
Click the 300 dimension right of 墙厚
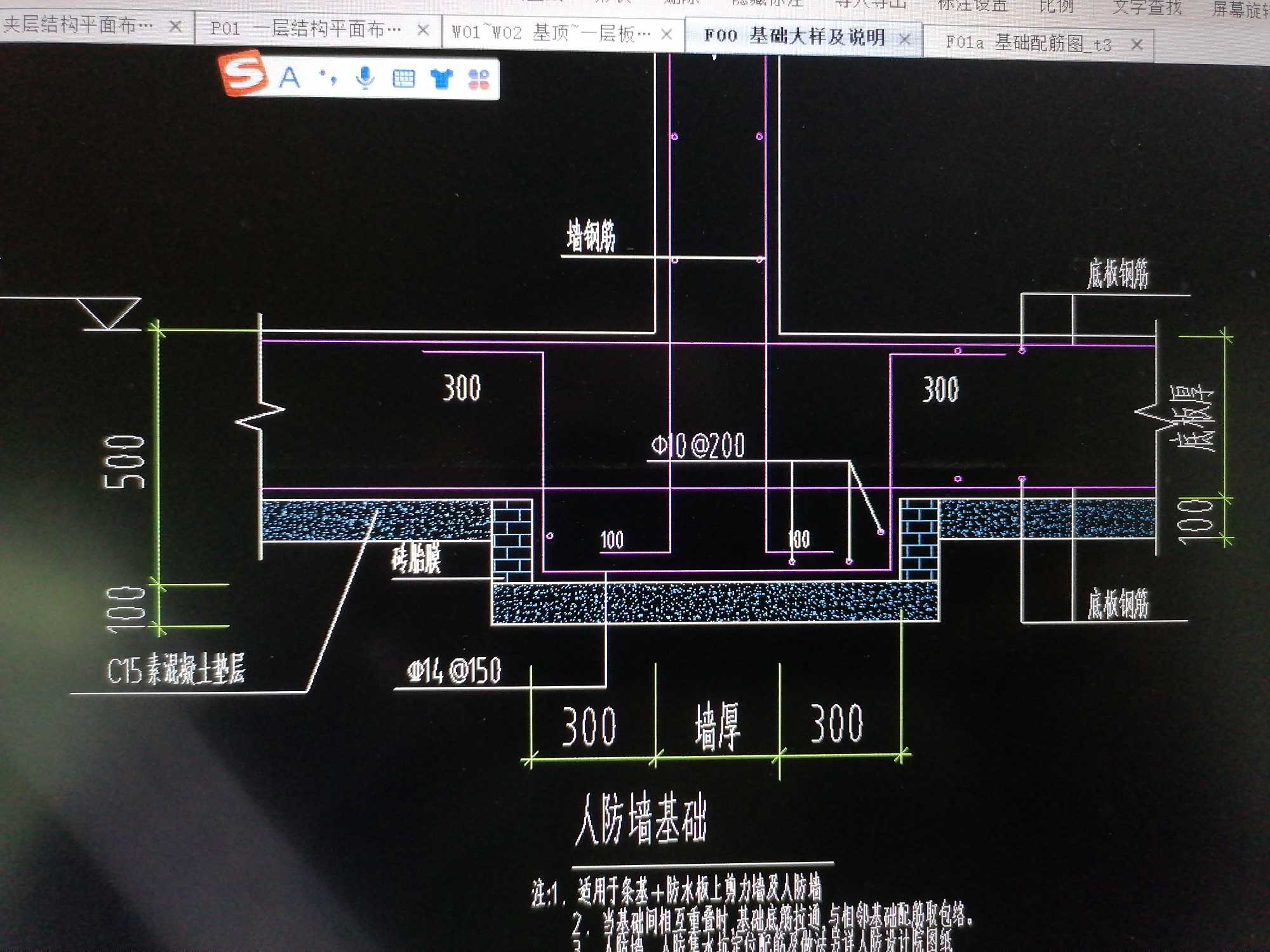[837, 724]
